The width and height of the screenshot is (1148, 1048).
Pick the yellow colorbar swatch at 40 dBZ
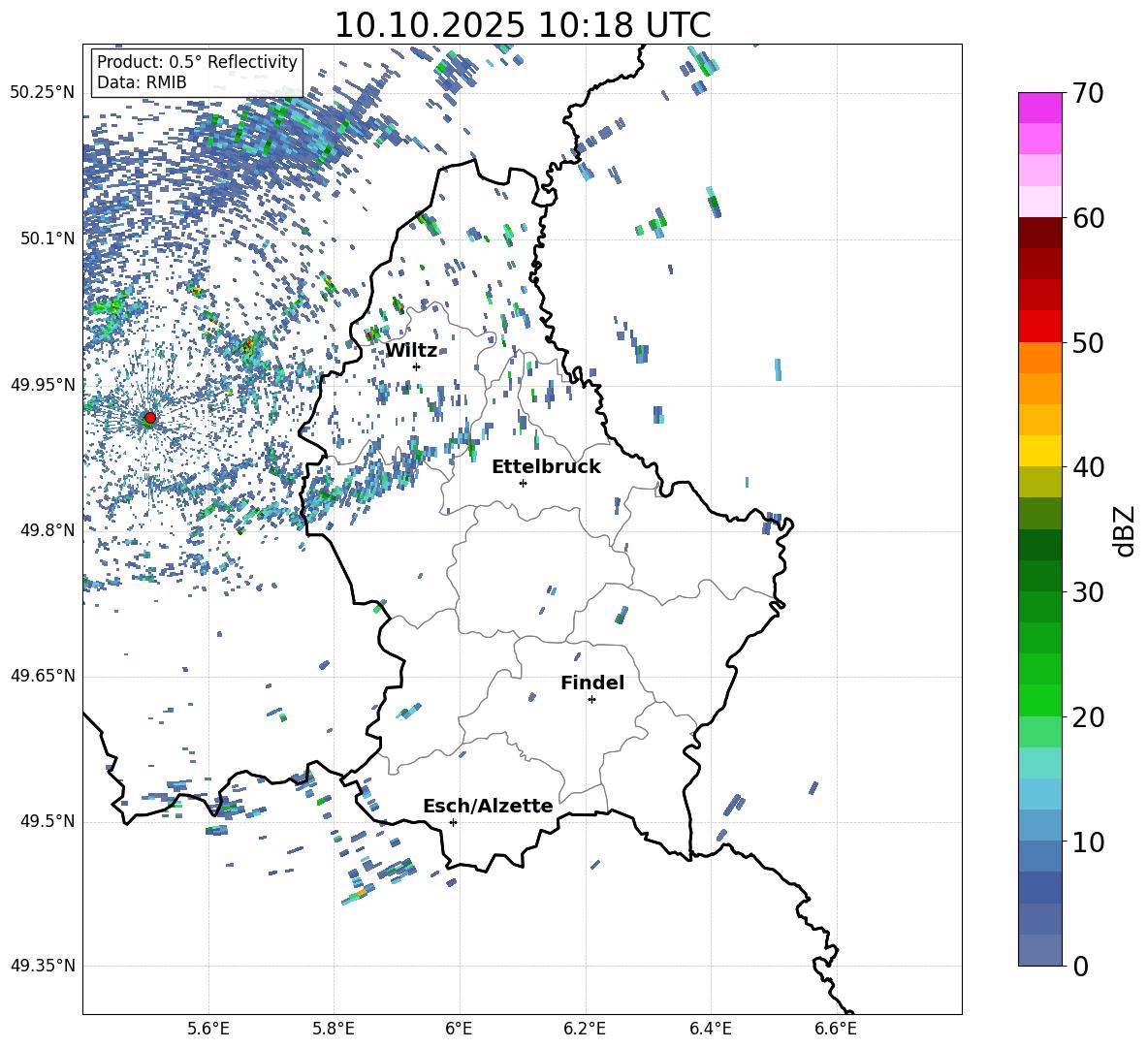pyautogui.click(x=1040, y=451)
